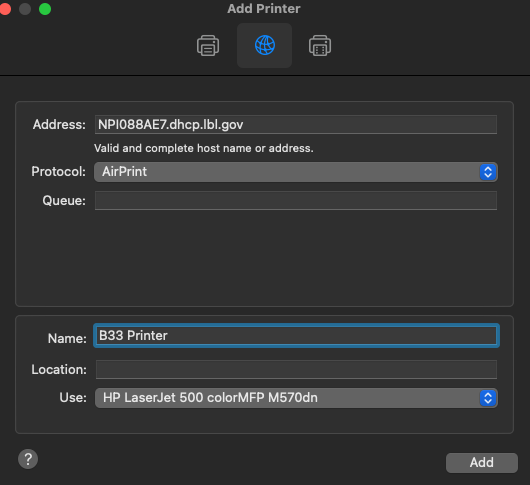
Task: Open the Windows printer tab icon
Action: (320, 46)
